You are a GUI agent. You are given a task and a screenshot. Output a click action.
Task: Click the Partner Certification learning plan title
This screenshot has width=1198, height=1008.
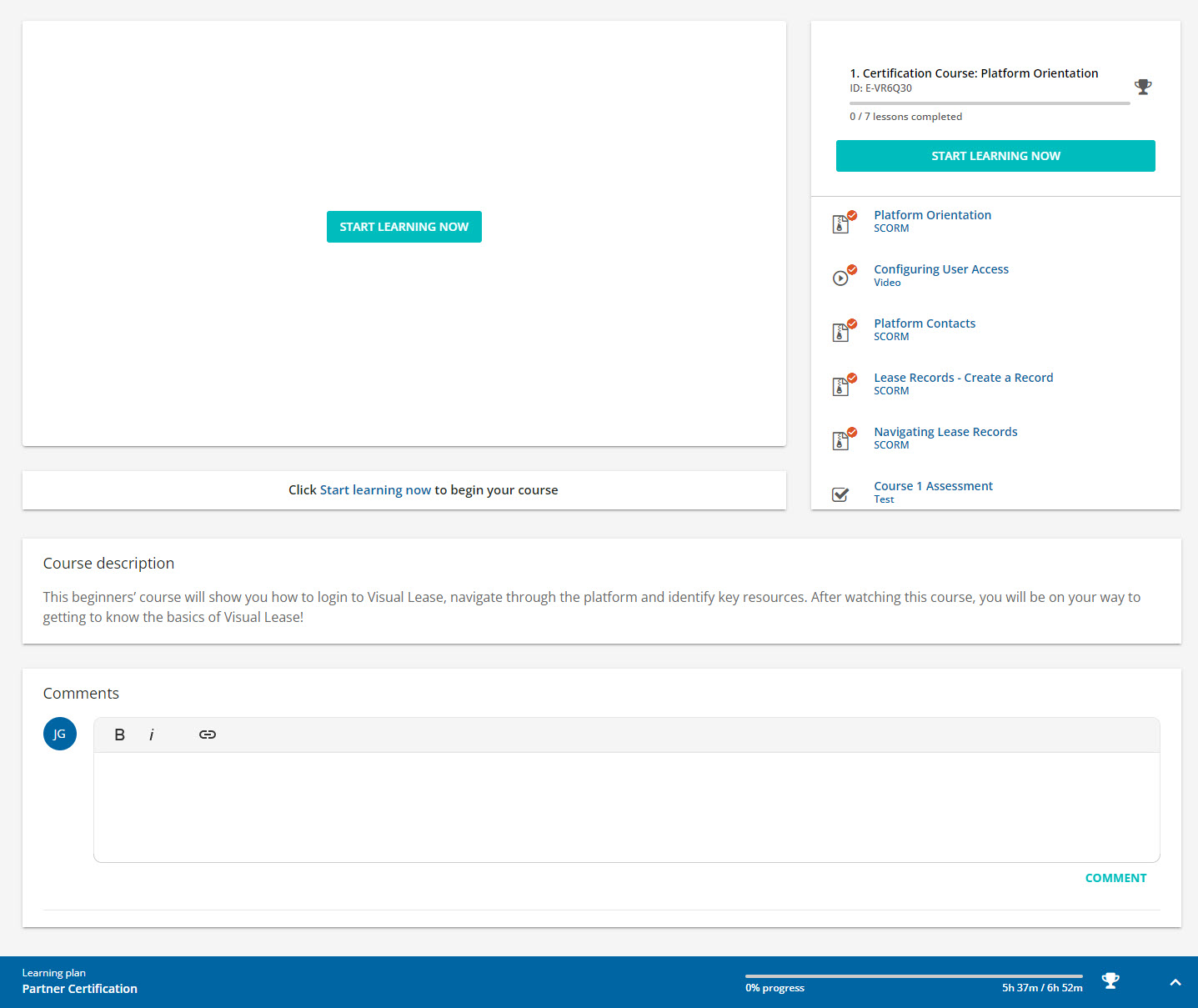[80, 989]
